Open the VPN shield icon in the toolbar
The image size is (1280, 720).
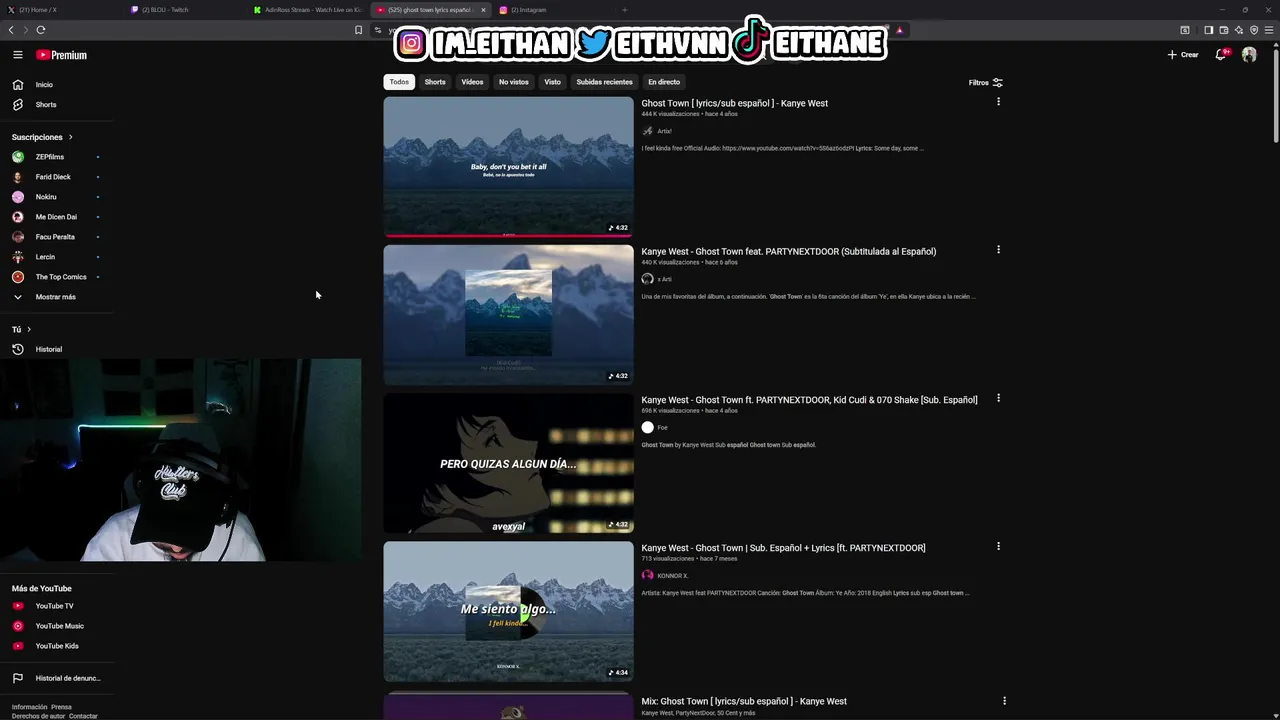point(1254,30)
